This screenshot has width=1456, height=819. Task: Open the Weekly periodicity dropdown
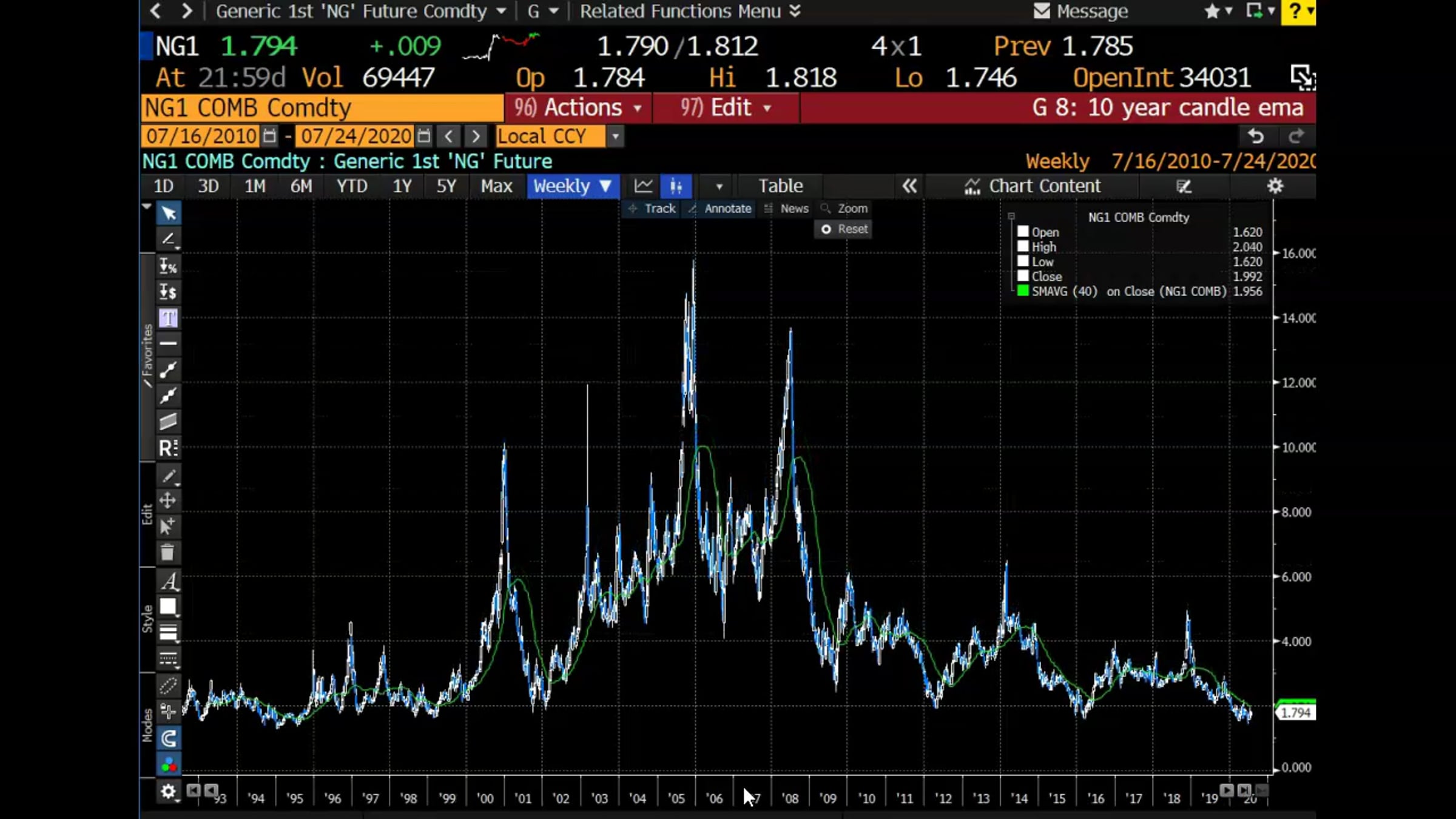click(x=572, y=186)
